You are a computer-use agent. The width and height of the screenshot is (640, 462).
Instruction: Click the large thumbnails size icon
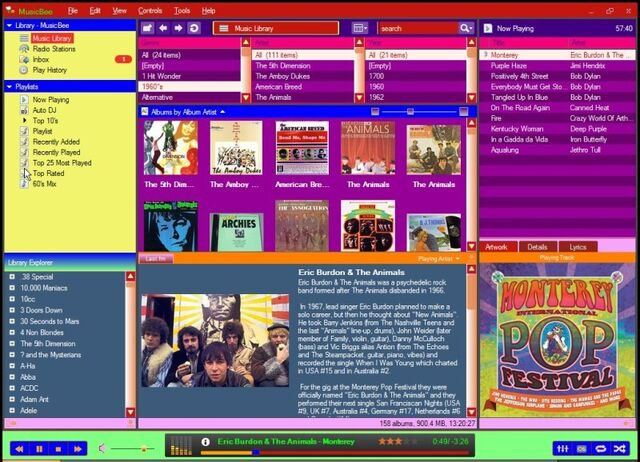point(464,111)
